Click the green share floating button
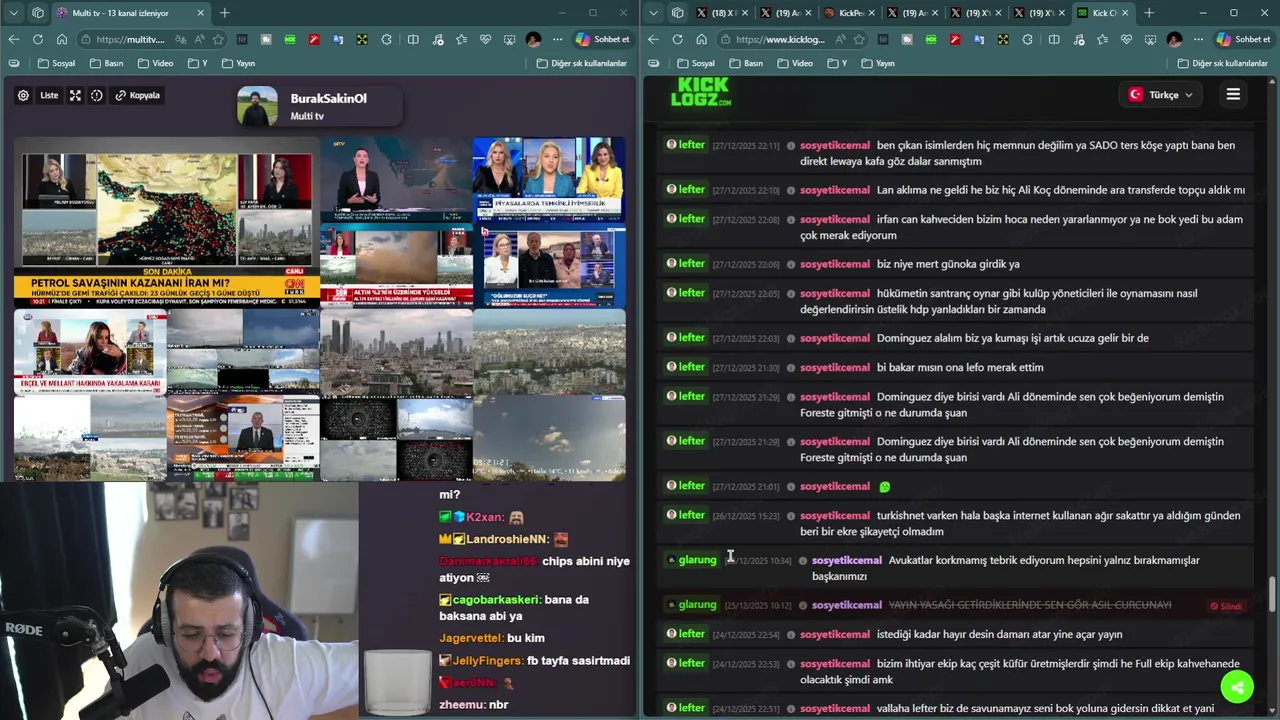The image size is (1280, 720). point(1237,687)
